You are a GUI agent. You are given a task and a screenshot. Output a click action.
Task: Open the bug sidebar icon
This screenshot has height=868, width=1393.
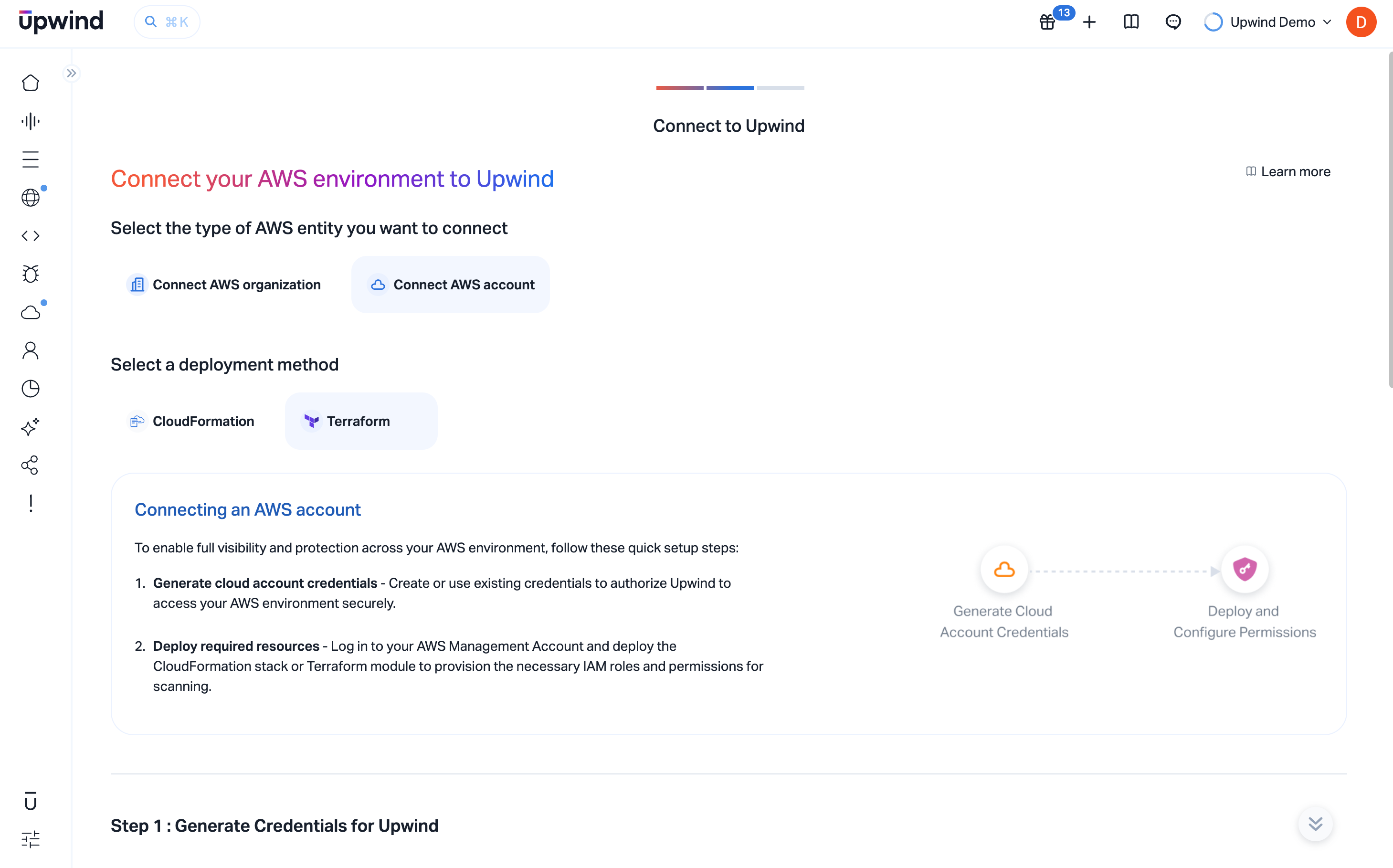(x=31, y=274)
